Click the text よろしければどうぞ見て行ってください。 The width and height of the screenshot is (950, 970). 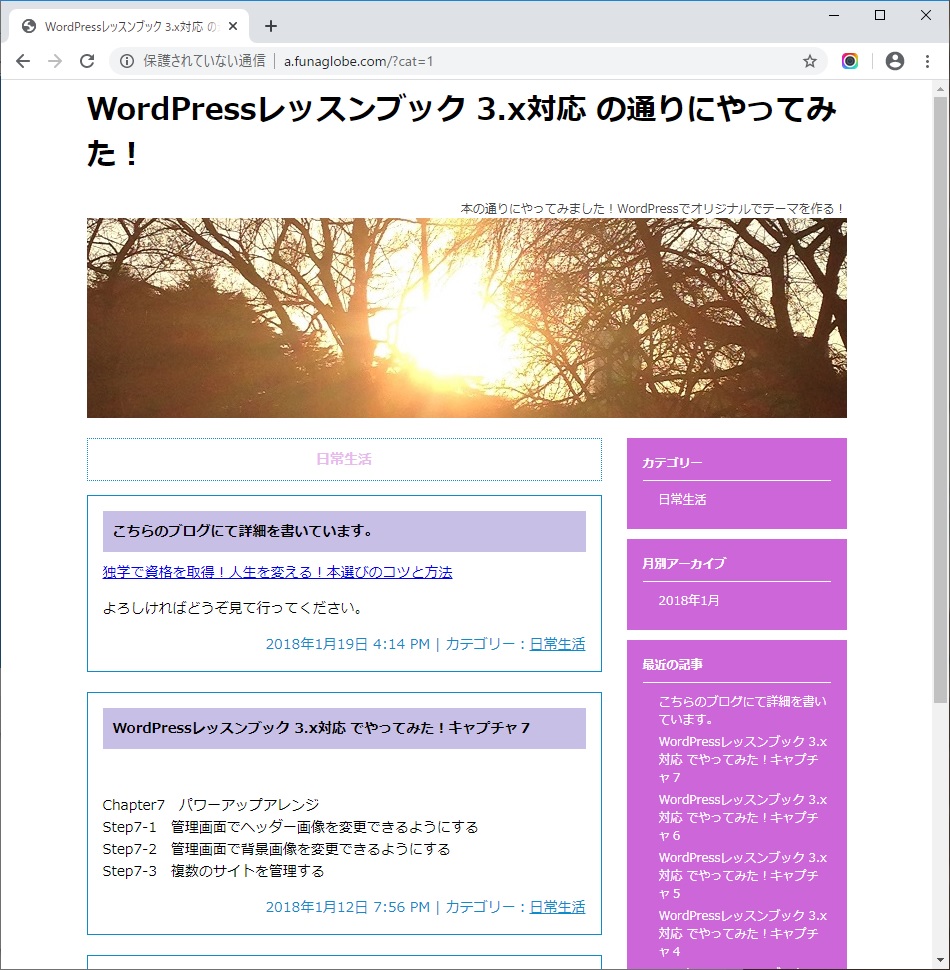[x=233, y=608]
